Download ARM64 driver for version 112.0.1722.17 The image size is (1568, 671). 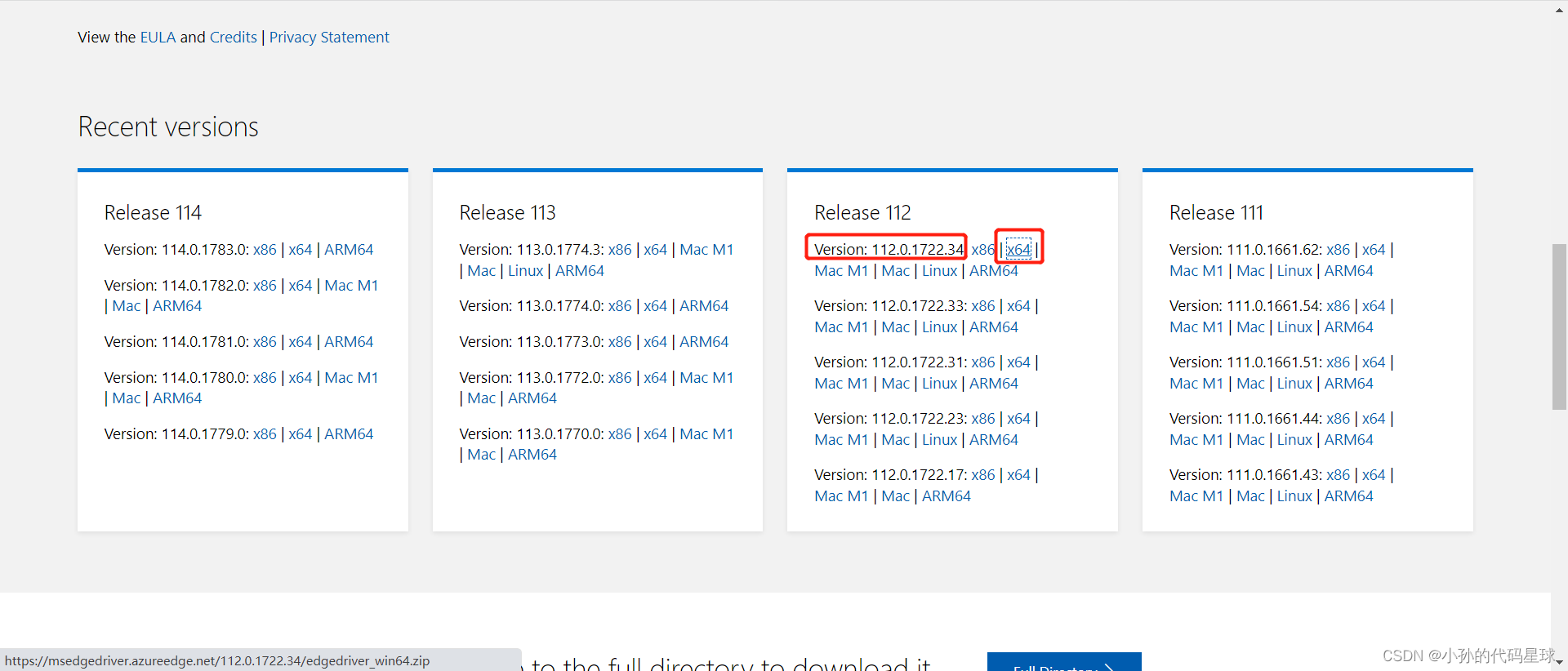click(x=947, y=496)
